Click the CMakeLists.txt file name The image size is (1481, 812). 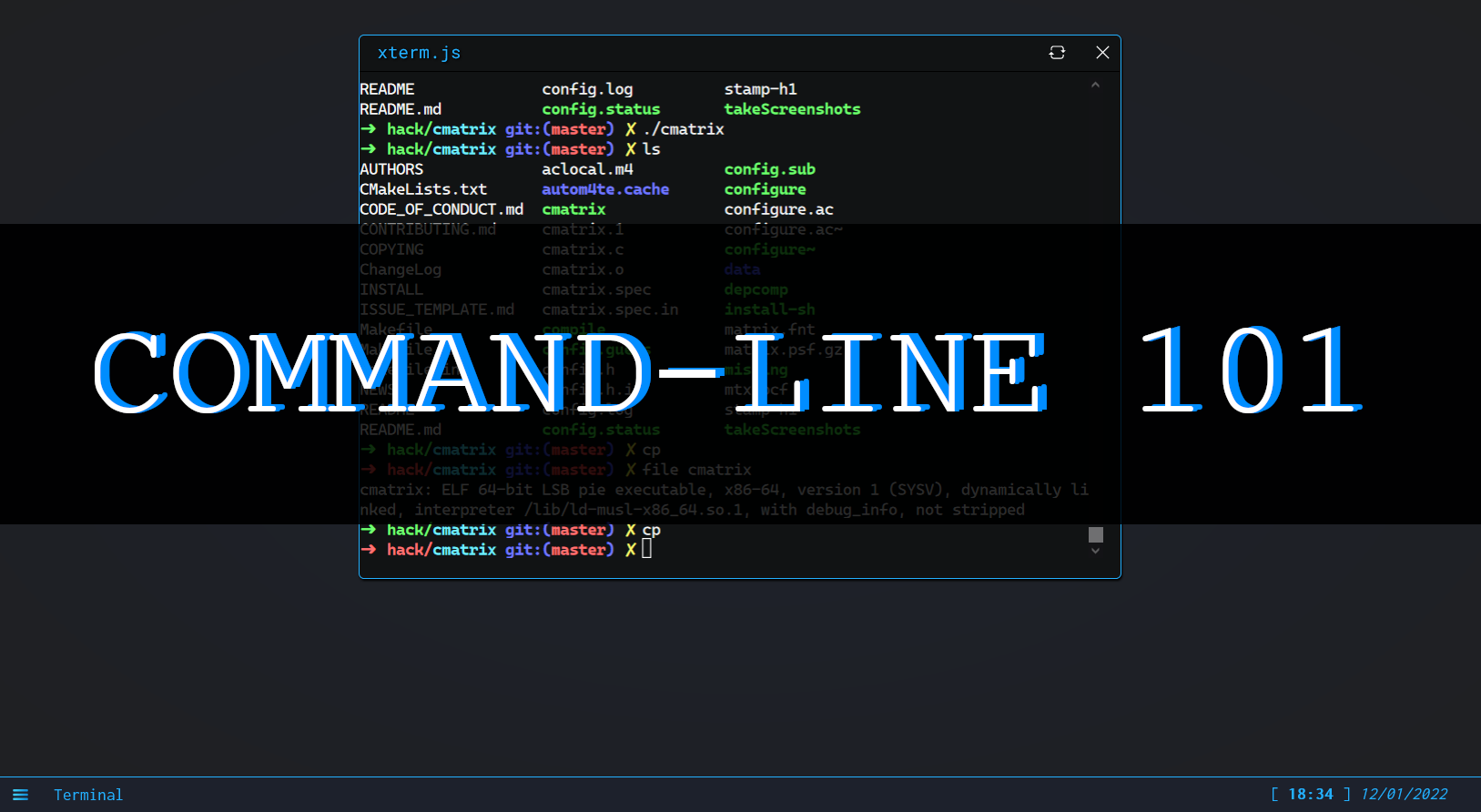[x=423, y=189]
